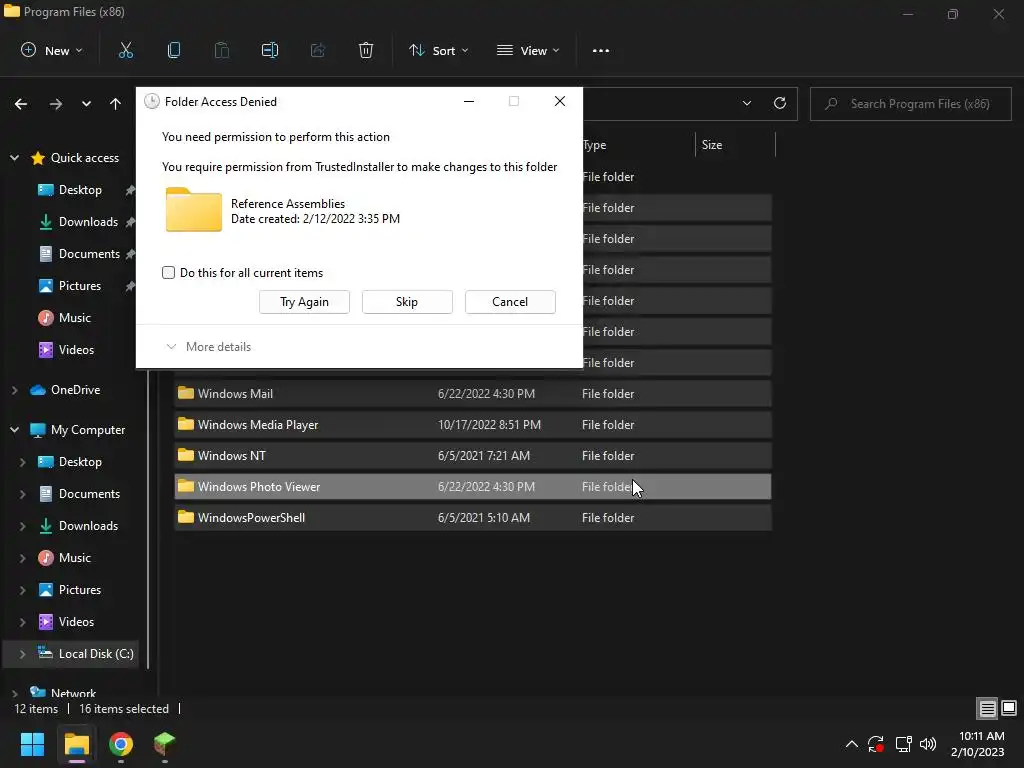
Task: Click the 16 items selected status text
Action: coord(124,709)
